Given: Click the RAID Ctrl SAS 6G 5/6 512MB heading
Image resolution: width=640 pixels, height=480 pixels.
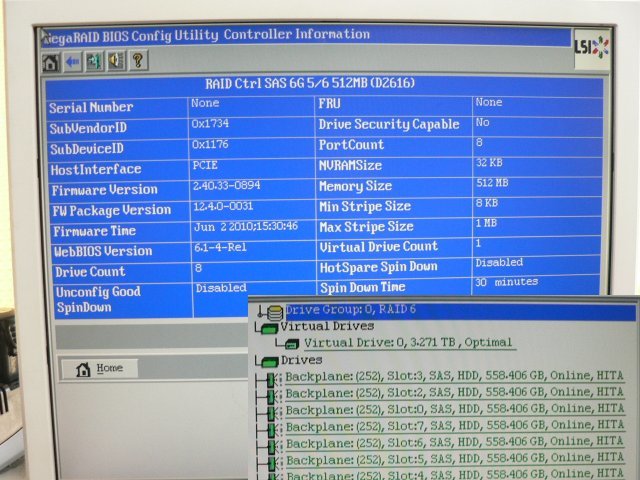Looking at the screenshot, I should (x=310, y=83).
